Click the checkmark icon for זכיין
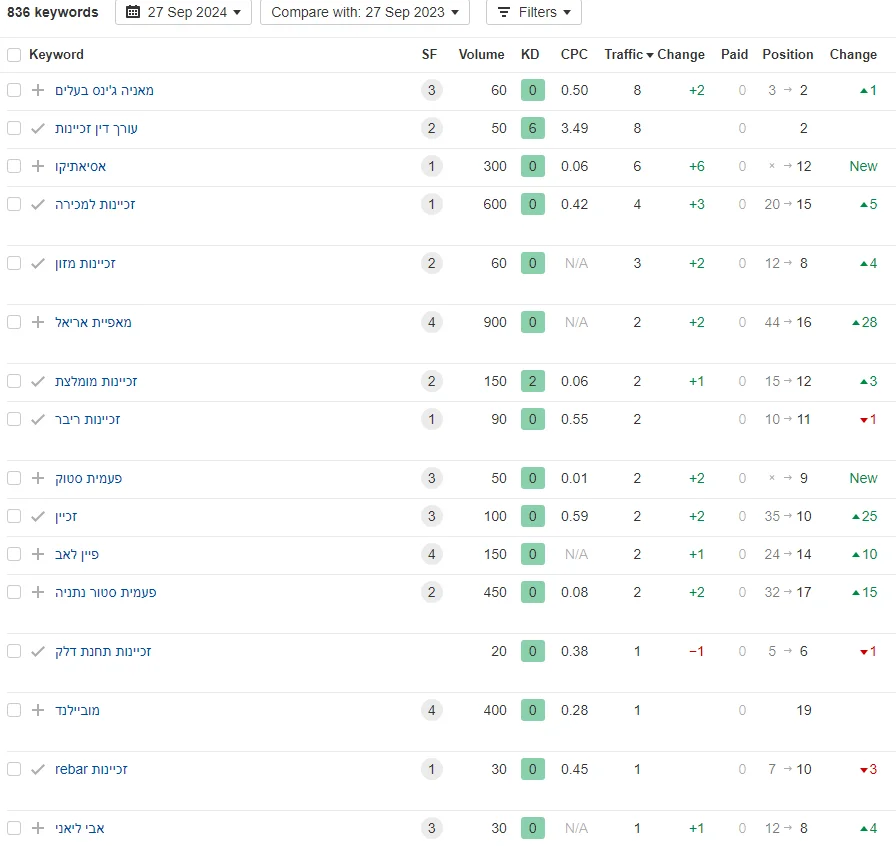The height and width of the screenshot is (846, 896). (x=38, y=516)
